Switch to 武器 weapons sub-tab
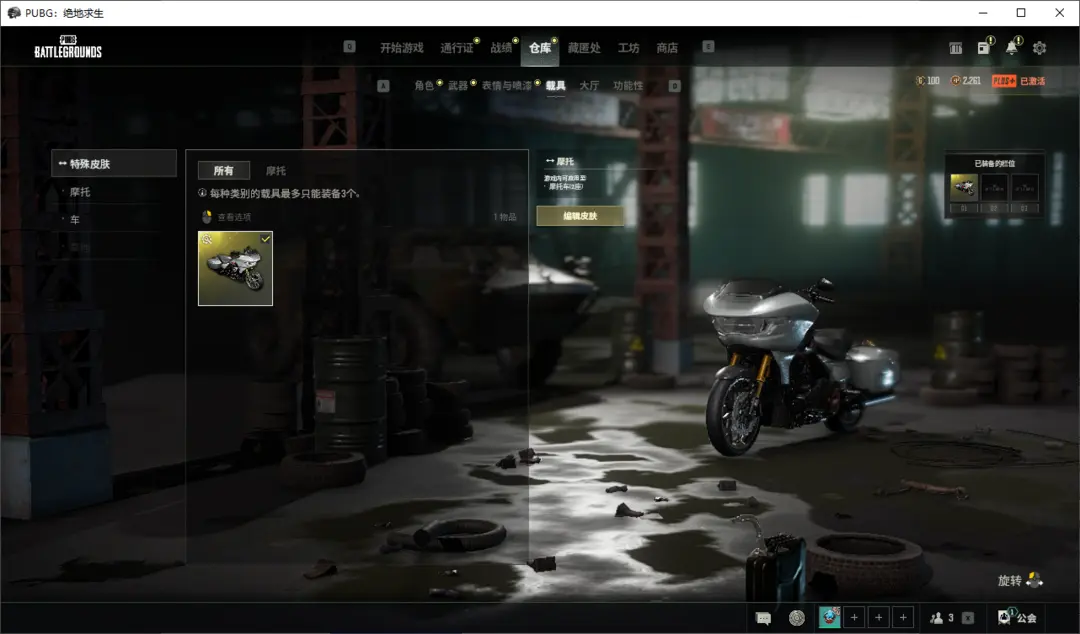1080x634 pixels. (458, 85)
